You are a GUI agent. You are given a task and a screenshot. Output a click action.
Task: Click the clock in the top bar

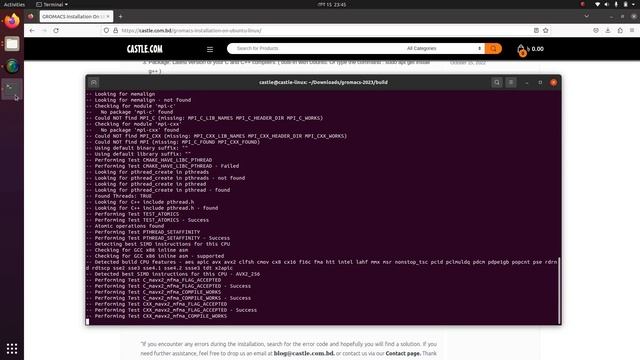tap(331, 4)
